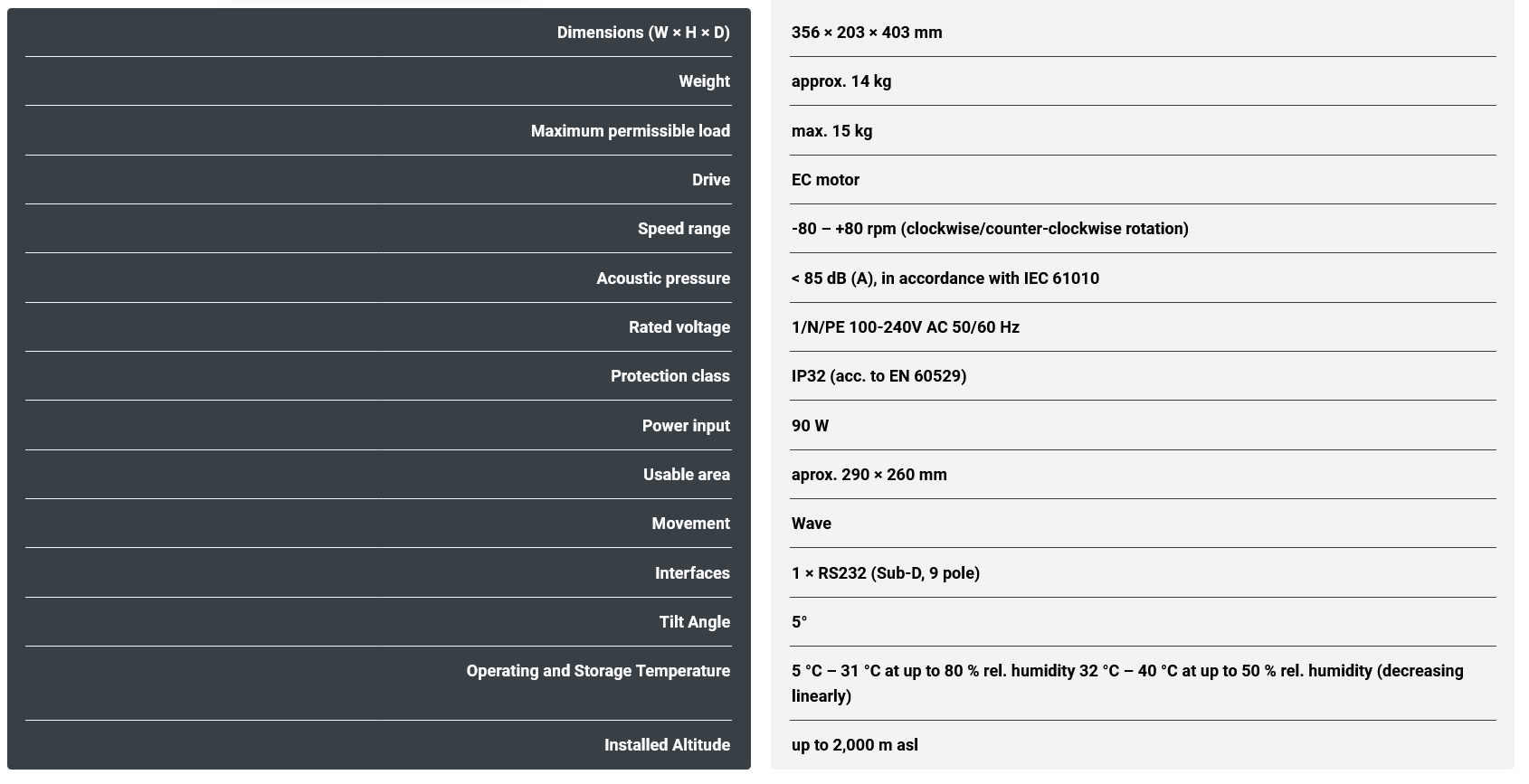1529x784 pixels.
Task: Click the IP32 protection class value
Action: point(878,376)
